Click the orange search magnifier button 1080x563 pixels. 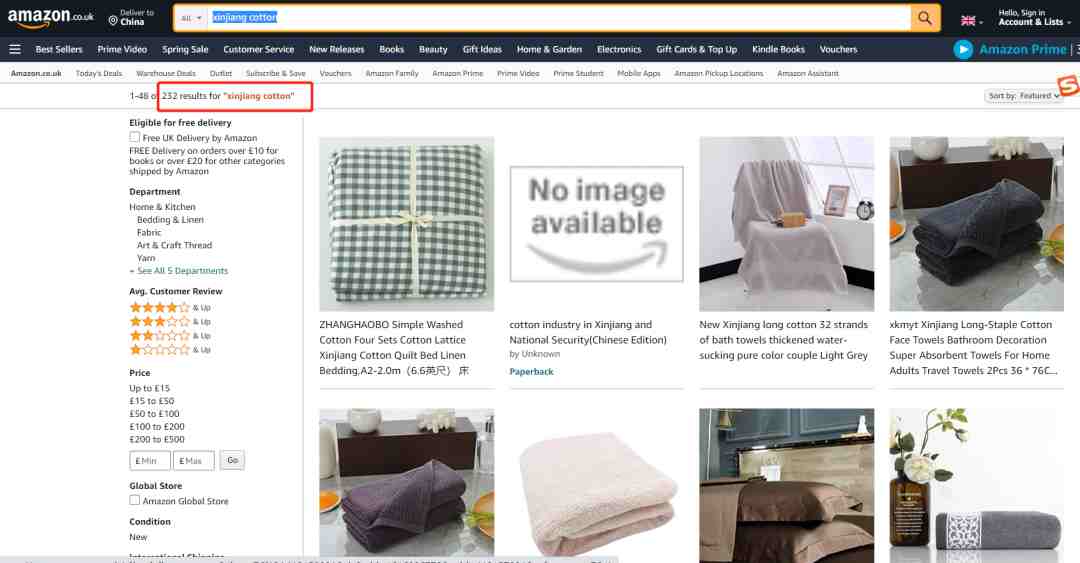[x=925, y=18]
